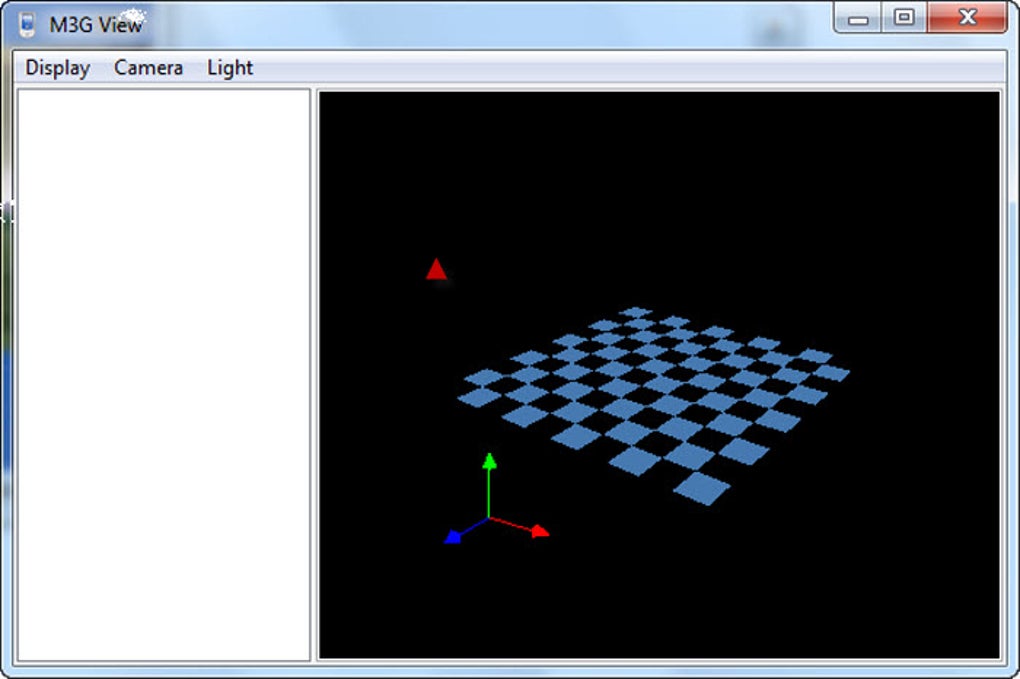Open the Camera menu
1020x679 pixels.
click(148, 68)
